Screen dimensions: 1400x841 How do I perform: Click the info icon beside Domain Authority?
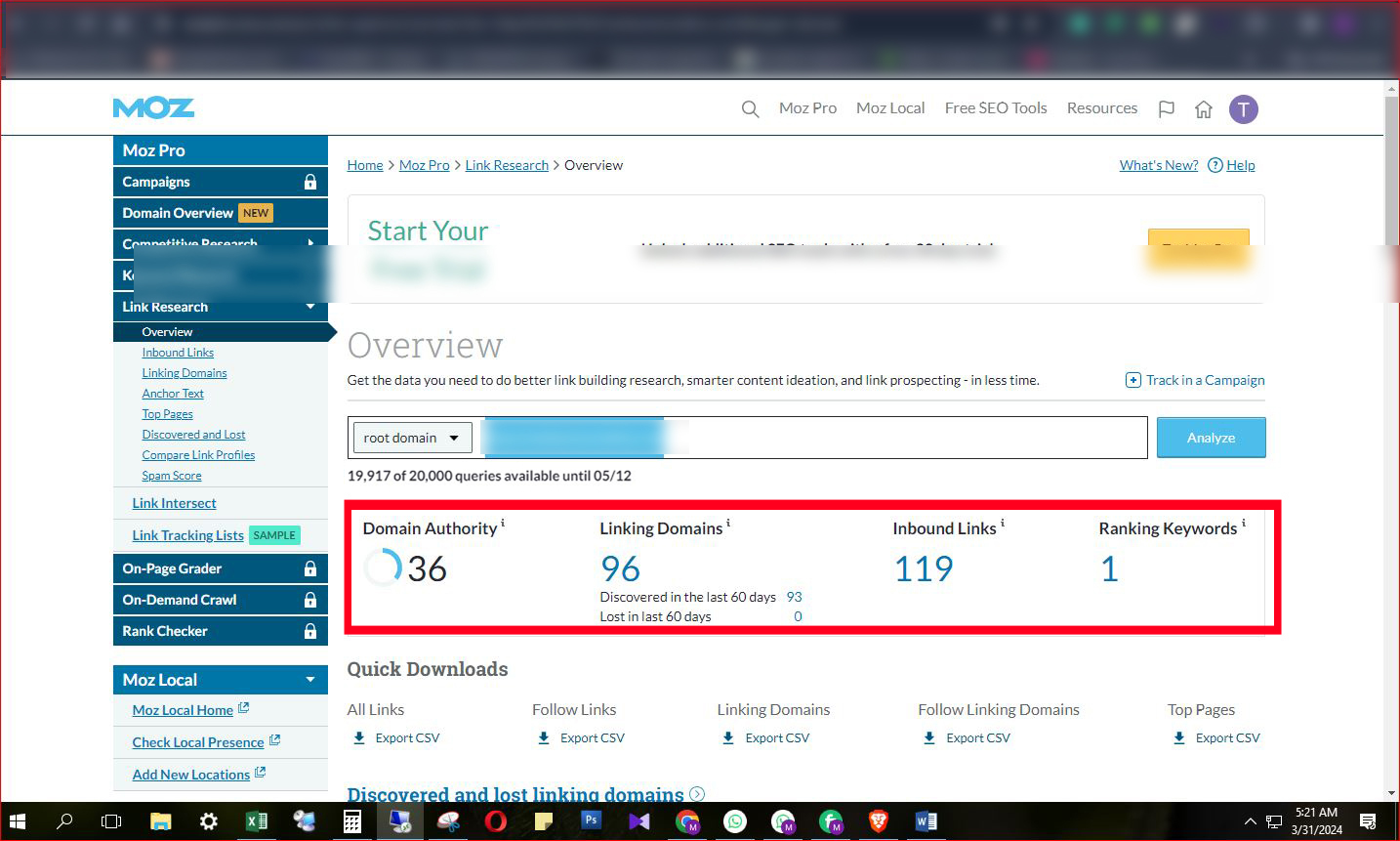click(503, 522)
